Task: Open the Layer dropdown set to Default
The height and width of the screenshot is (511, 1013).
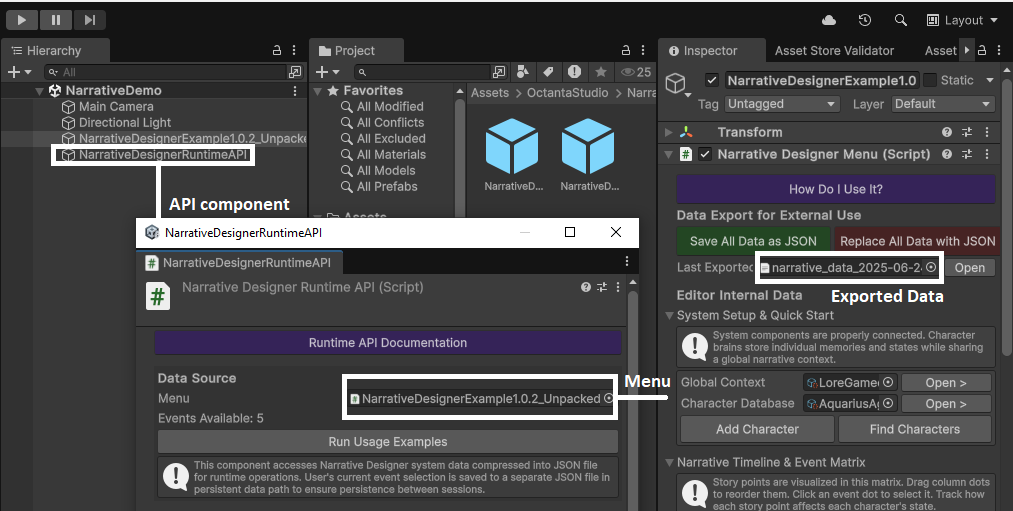Action: [x=941, y=104]
